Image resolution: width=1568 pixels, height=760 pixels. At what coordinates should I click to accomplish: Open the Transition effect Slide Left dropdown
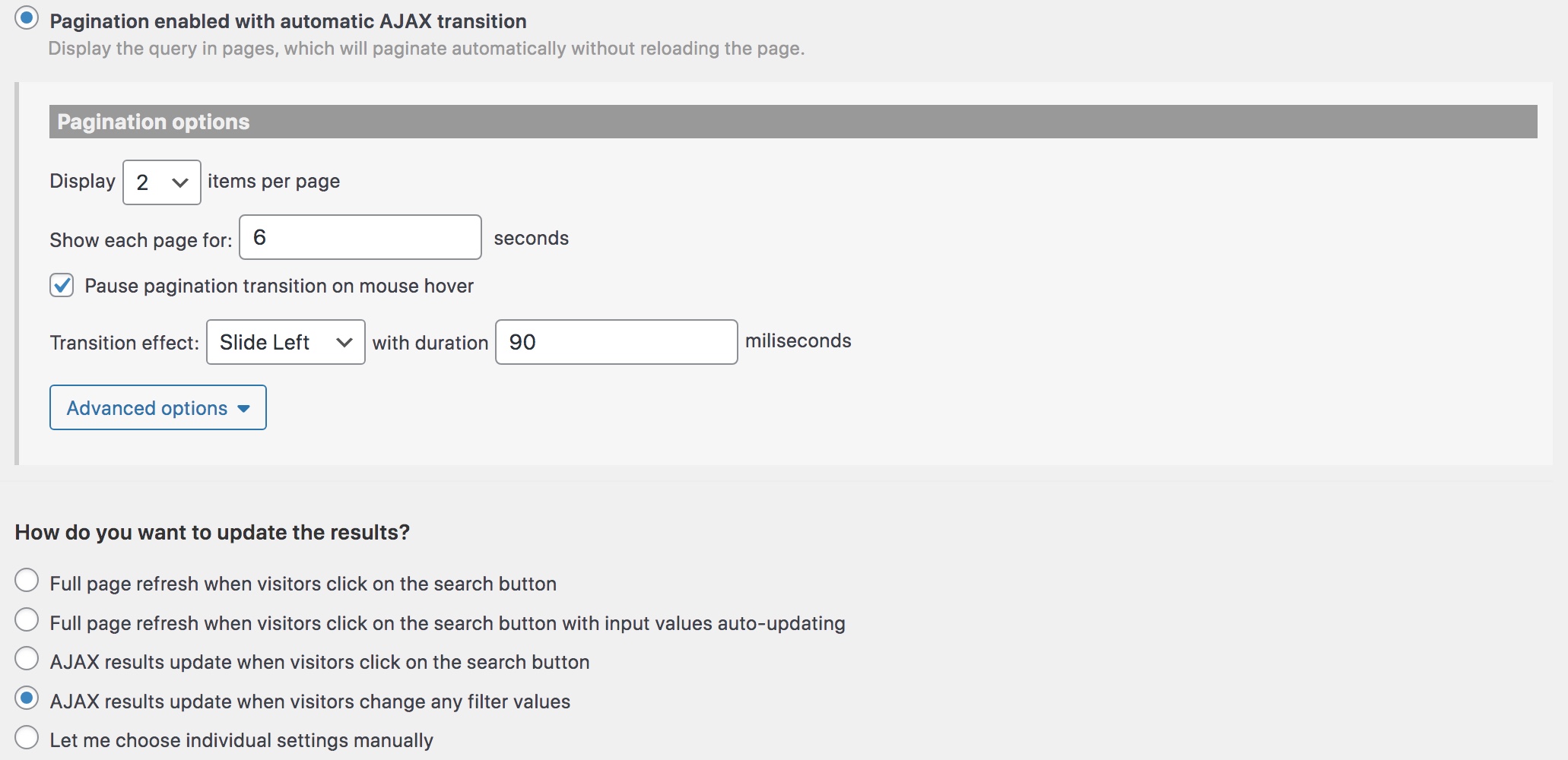(286, 342)
